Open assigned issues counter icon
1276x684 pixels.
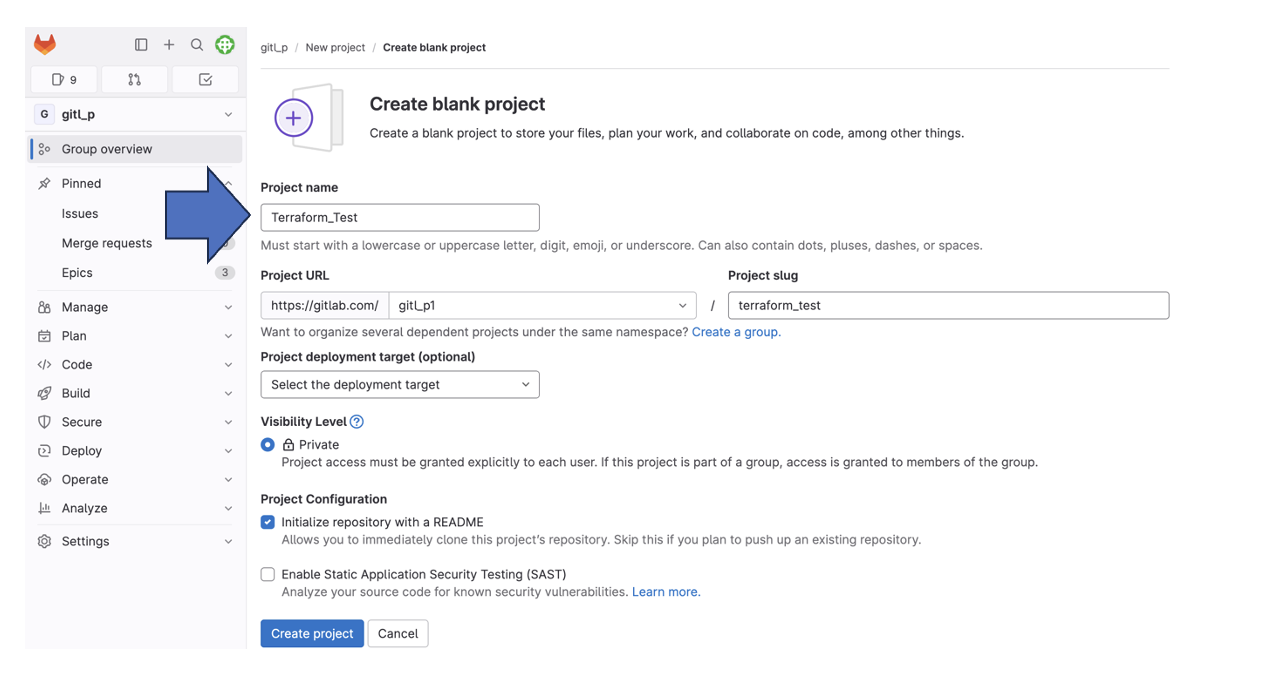click(63, 79)
